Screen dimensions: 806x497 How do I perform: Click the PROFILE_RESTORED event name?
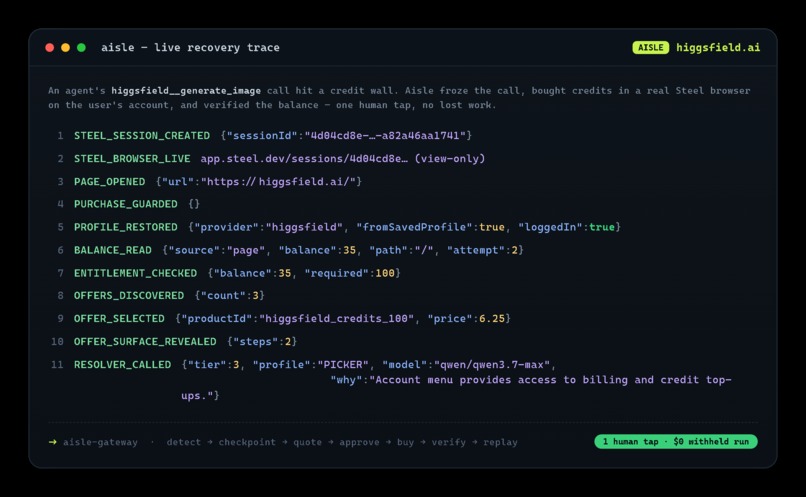pos(125,227)
